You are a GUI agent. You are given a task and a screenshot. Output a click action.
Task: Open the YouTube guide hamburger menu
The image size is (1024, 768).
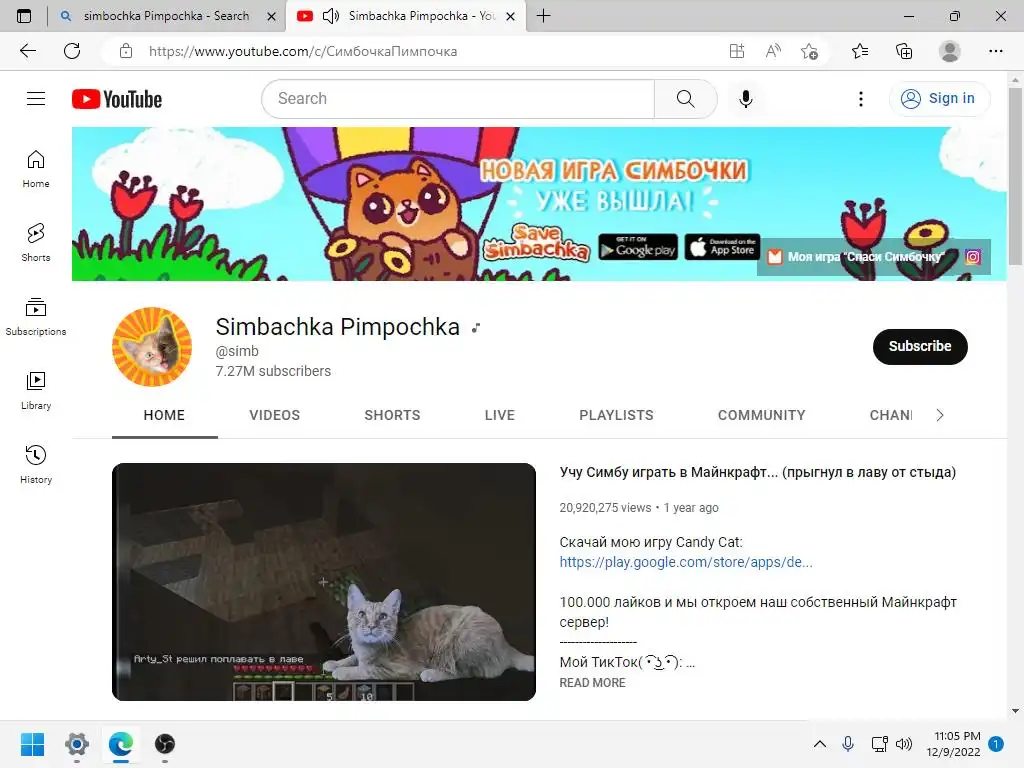pos(36,99)
